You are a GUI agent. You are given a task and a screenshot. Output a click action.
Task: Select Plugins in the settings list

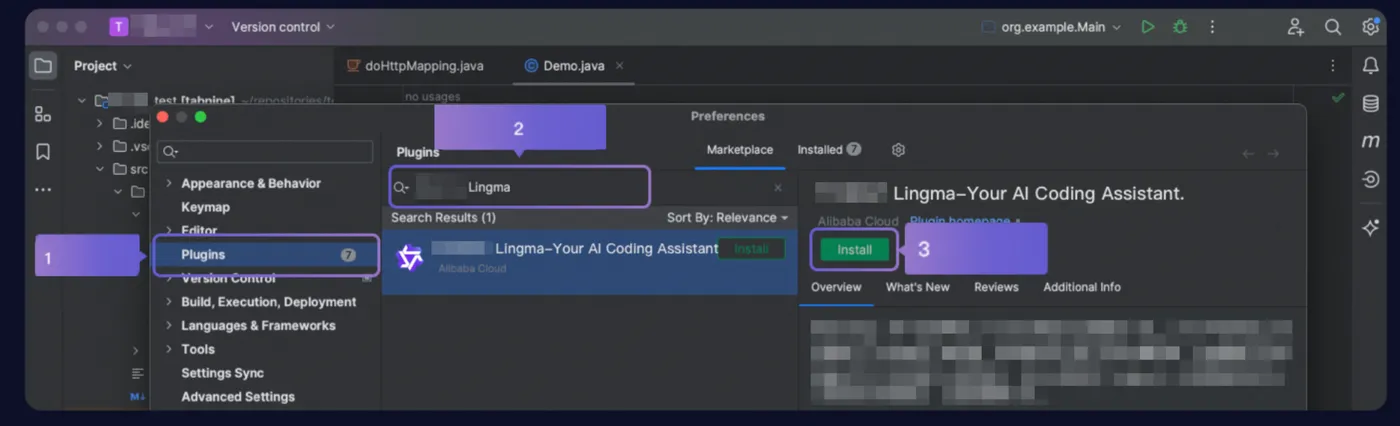pyautogui.click(x=267, y=255)
